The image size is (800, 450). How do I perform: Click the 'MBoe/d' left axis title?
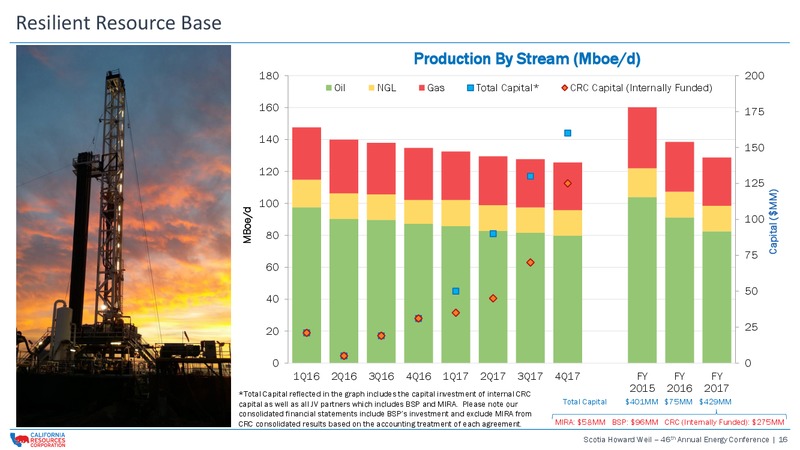pos(247,225)
